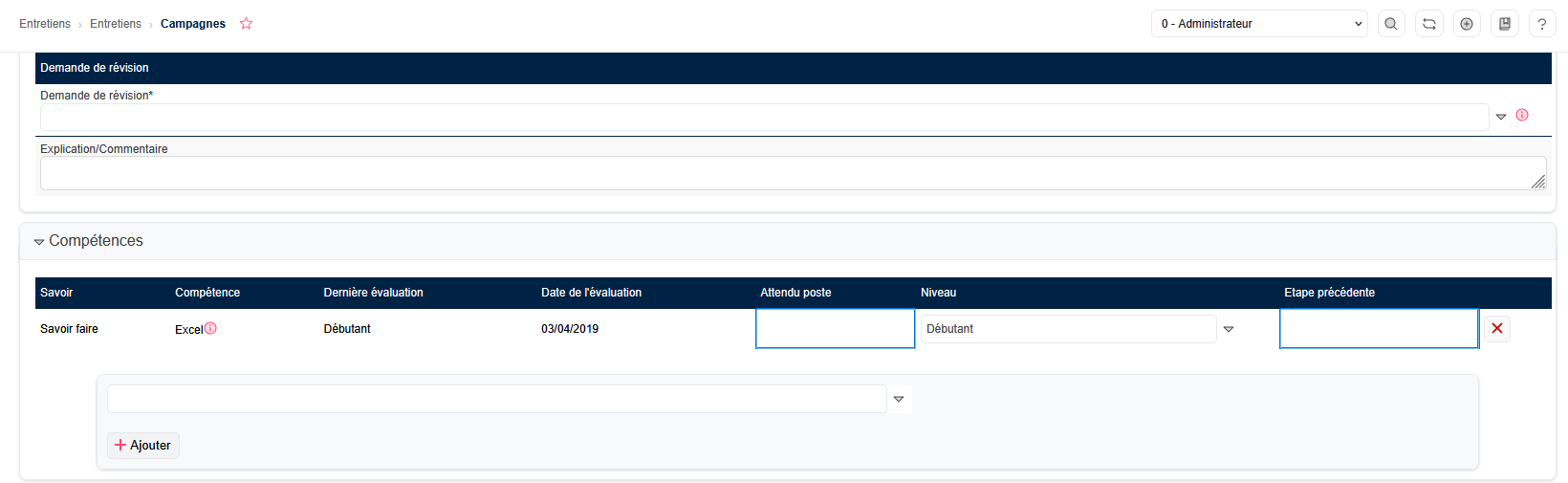Click the Attendu poste field

836,329
